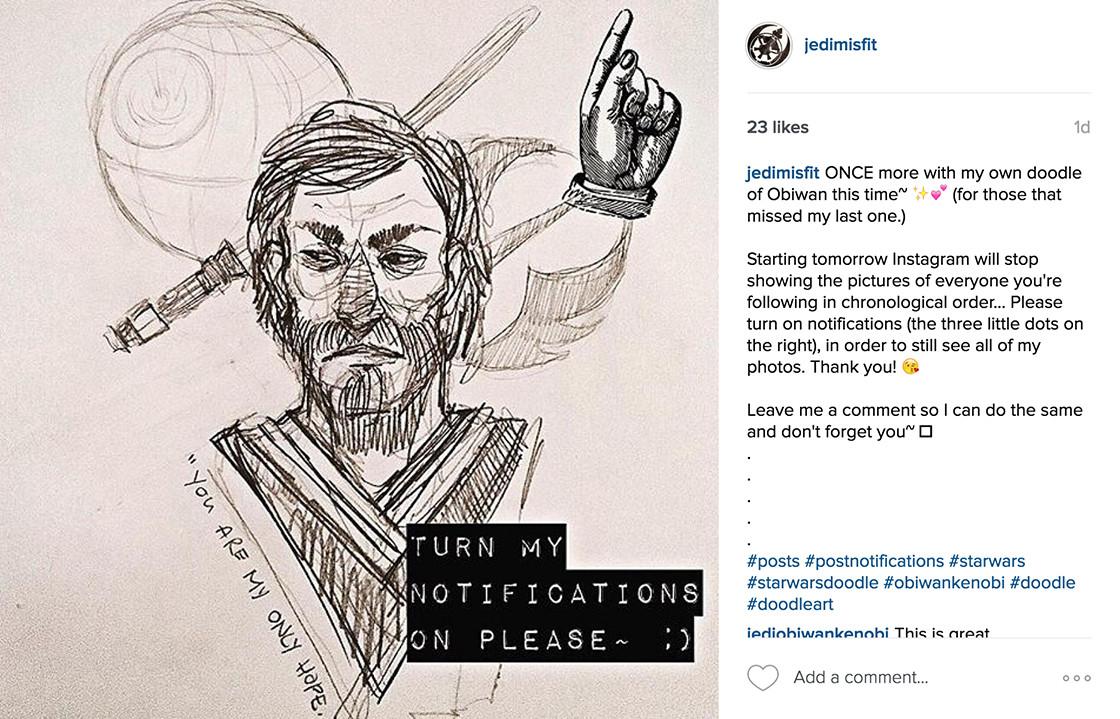Open the #obiwankenobi hashtag

pyautogui.click(x=944, y=583)
